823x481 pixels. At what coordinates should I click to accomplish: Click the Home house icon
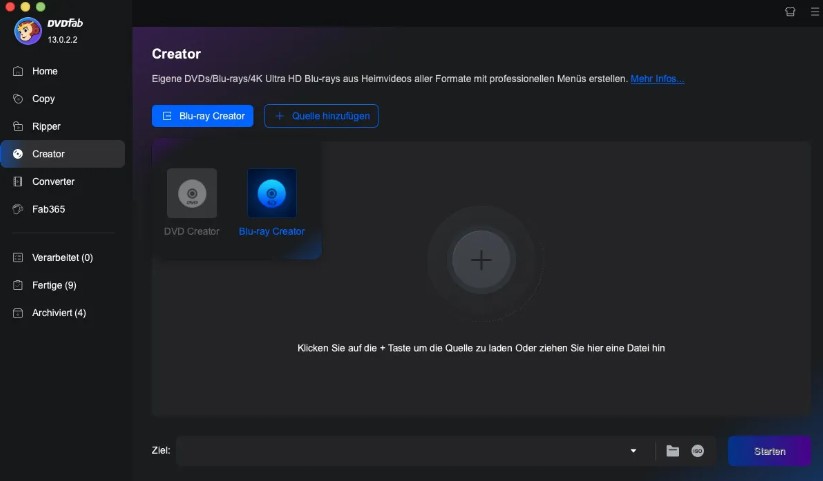pyautogui.click(x=18, y=71)
